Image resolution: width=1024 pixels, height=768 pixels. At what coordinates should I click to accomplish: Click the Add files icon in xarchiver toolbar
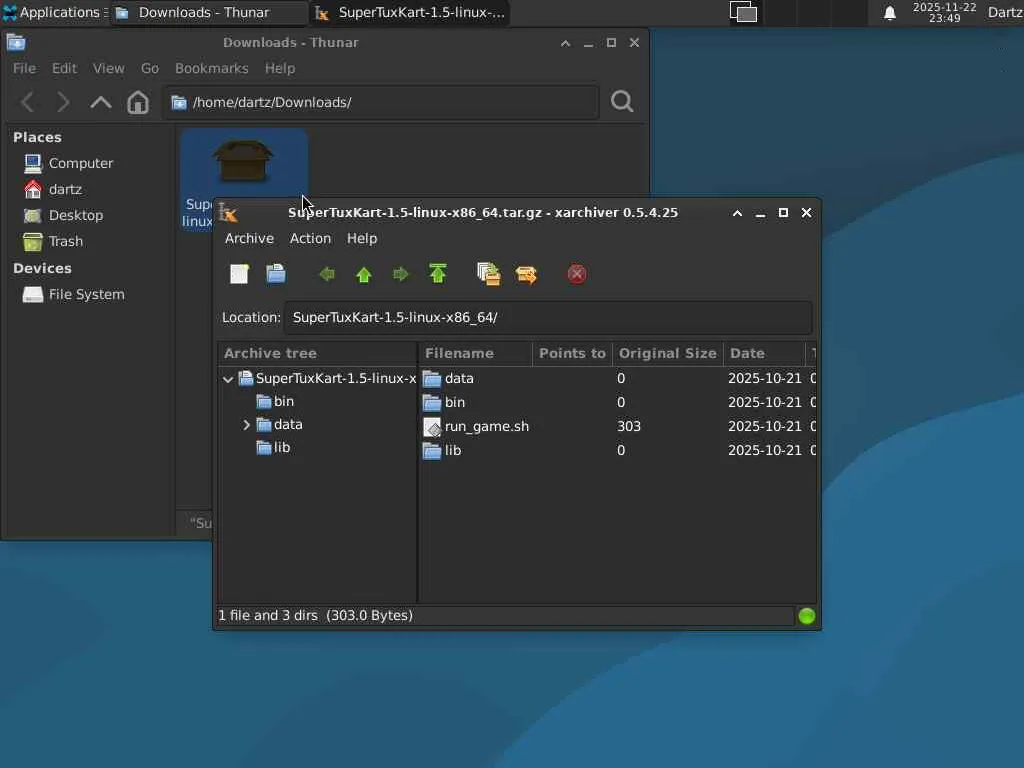tap(488, 274)
